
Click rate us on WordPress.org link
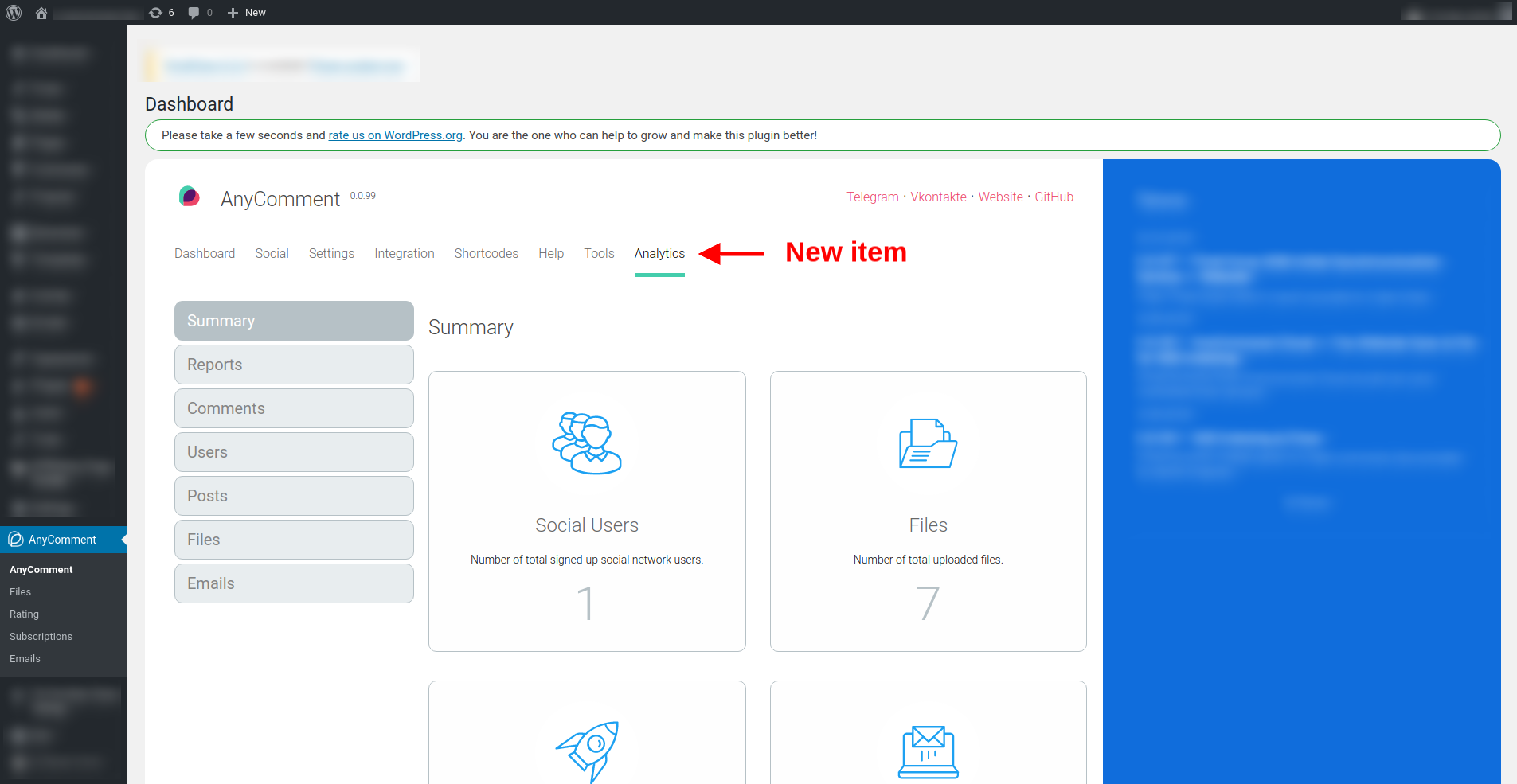point(395,135)
